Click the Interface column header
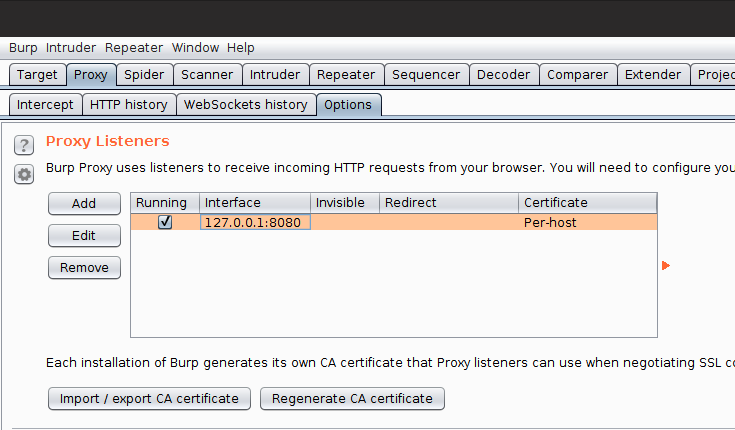 tap(255, 203)
